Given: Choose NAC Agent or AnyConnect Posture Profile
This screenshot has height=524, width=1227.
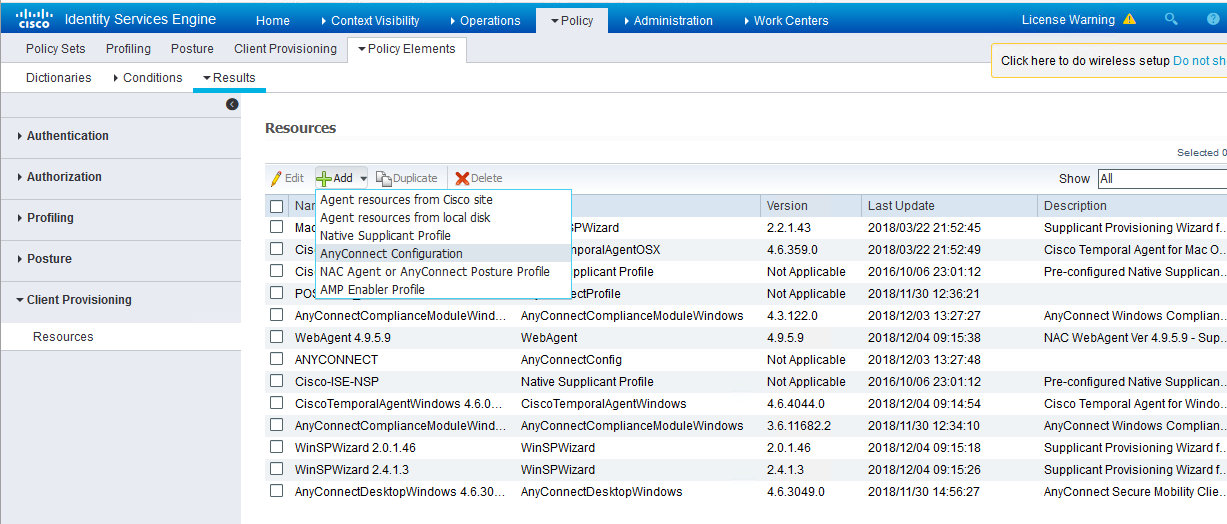Looking at the screenshot, I should point(443,272).
